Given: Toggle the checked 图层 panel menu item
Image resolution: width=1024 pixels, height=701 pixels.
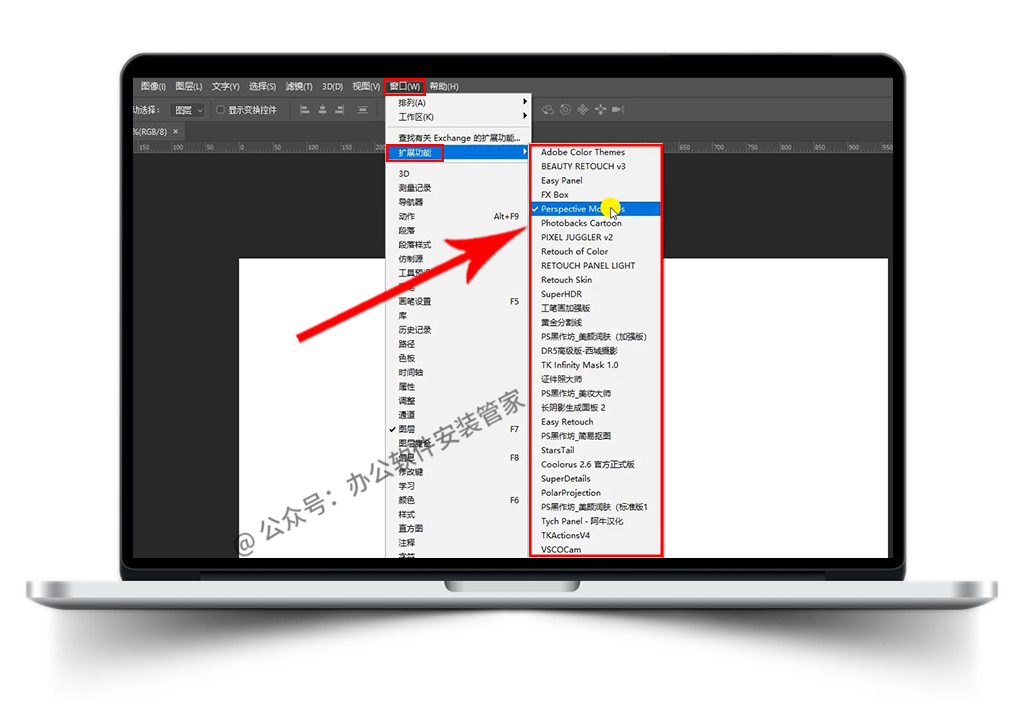Looking at the screenshot, I should (407, 429).
